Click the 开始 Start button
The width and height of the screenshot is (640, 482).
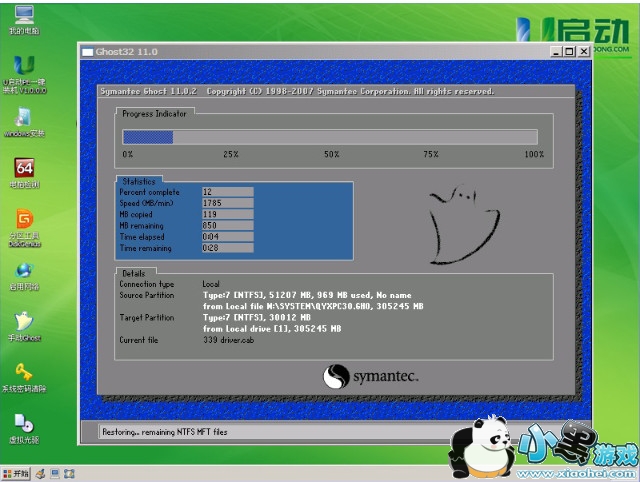(16, 473)
